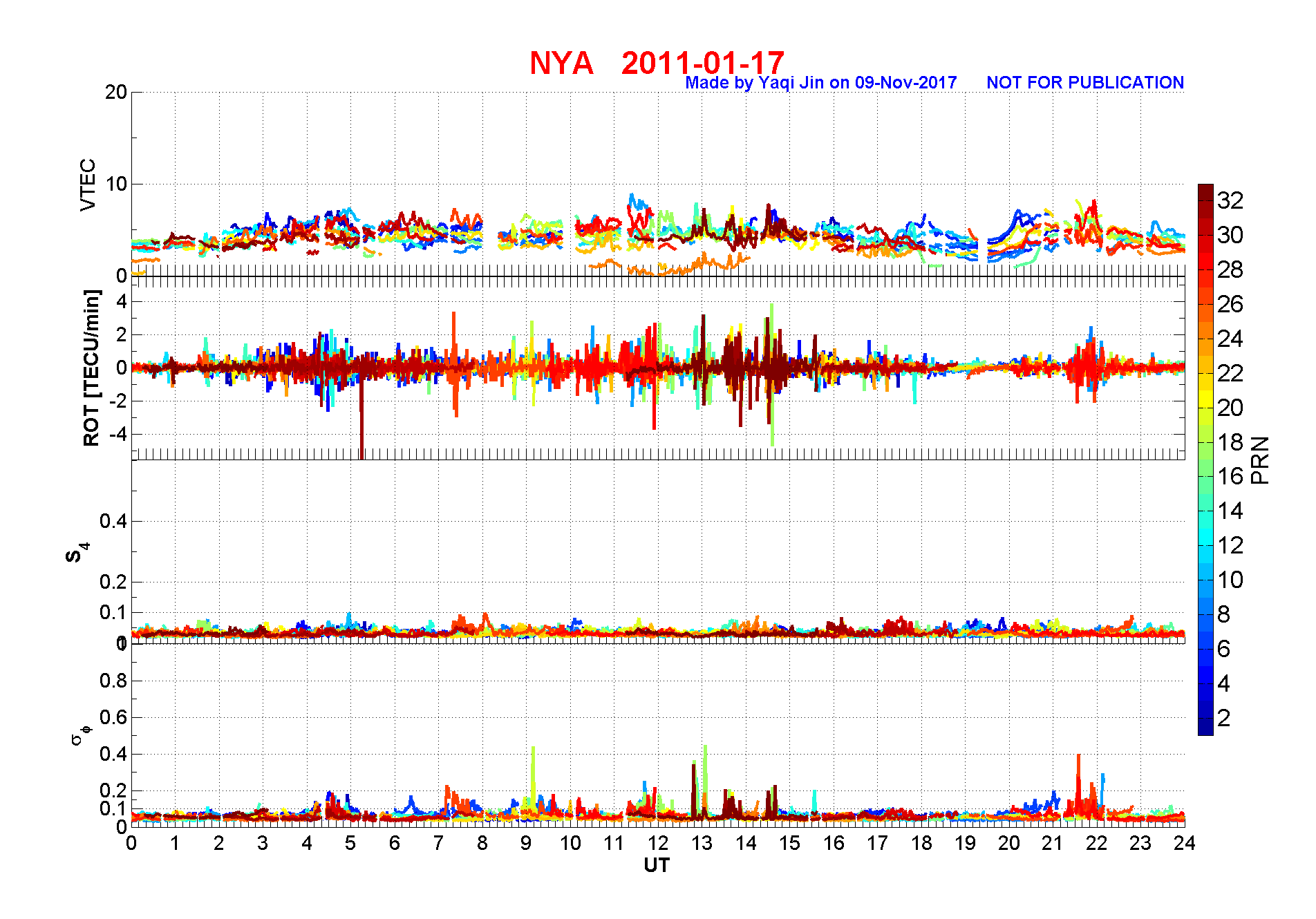Click ROT axis tick value -4

coord(118,434)
